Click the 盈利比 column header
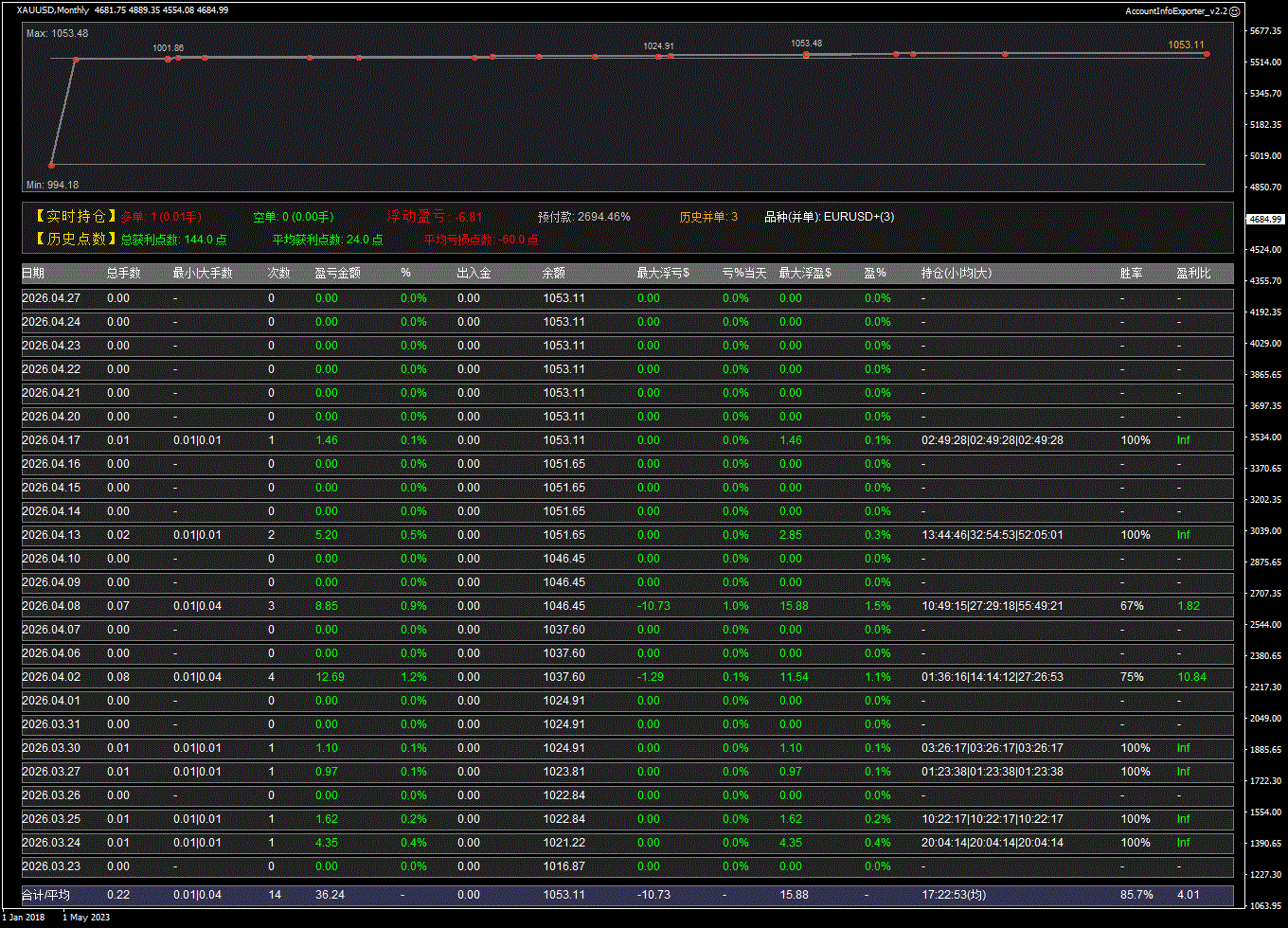This screenshot has height=928, width=1288. tap(1193, 273)
